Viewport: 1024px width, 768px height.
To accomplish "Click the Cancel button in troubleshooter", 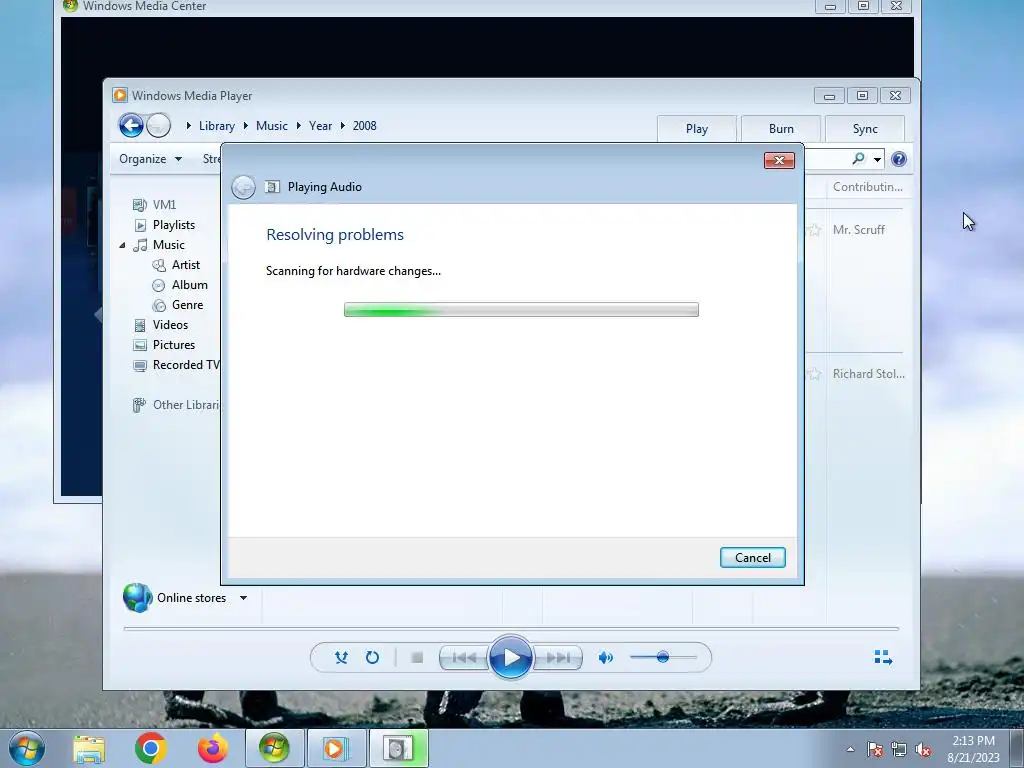I will [752, 558].
